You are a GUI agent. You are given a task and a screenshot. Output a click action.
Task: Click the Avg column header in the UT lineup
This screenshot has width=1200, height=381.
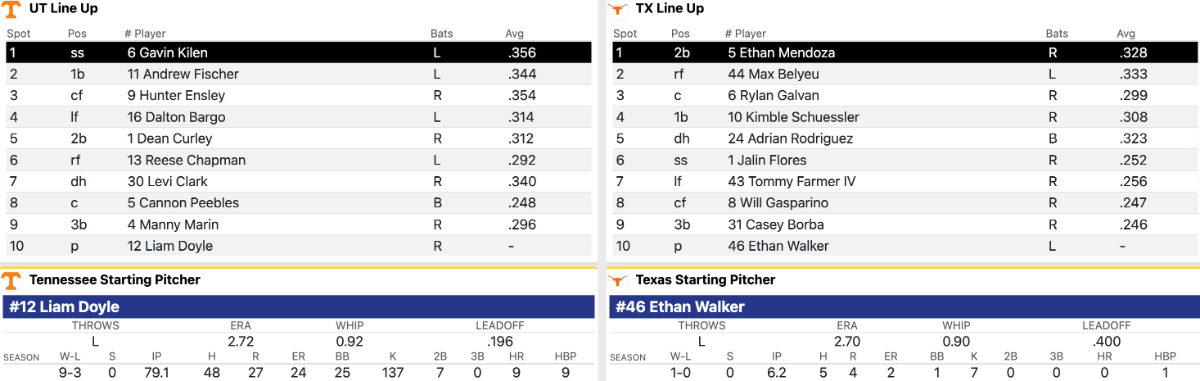[515, 33]
